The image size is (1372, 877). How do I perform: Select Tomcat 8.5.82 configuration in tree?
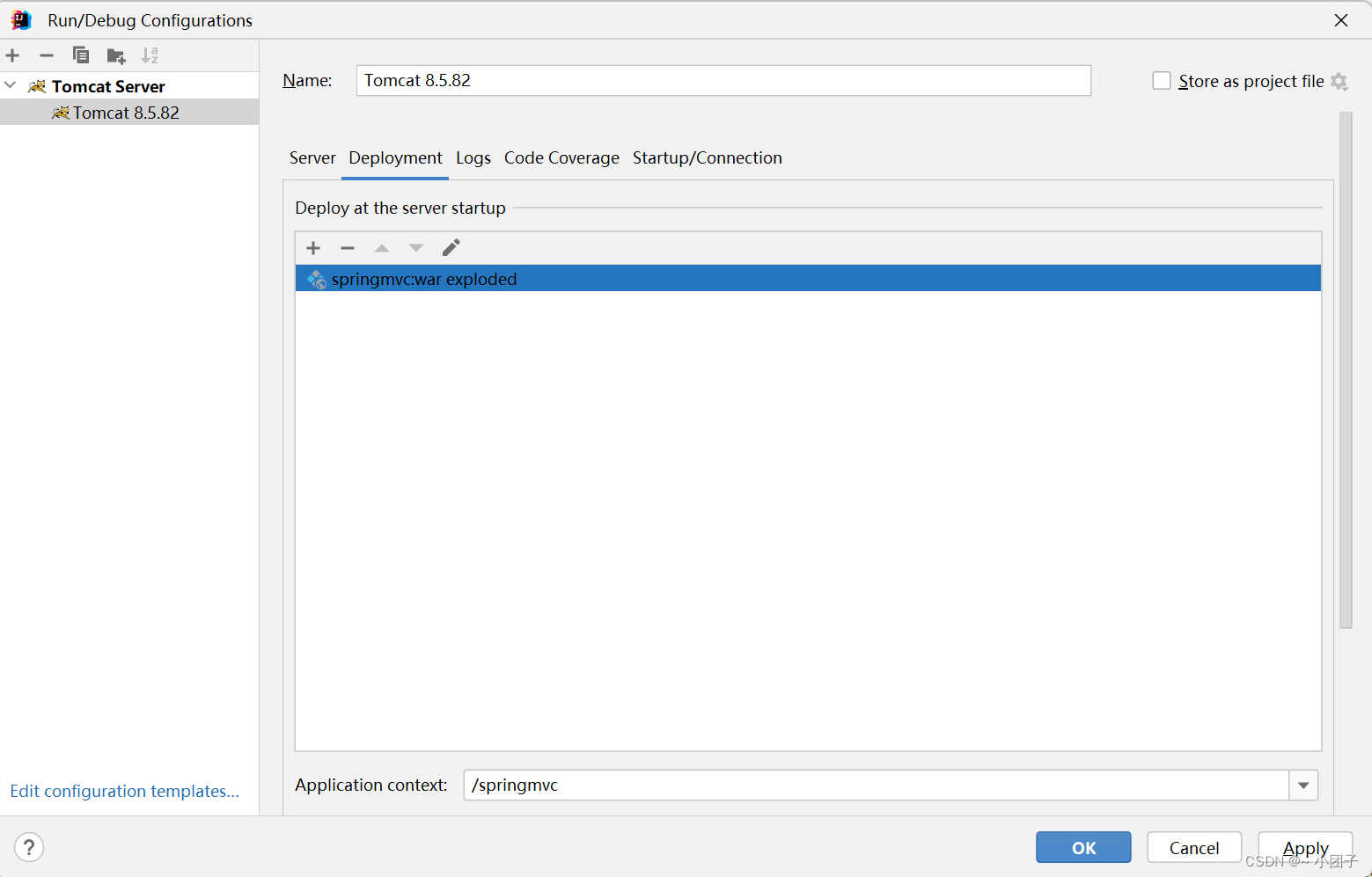coord(129,113)
